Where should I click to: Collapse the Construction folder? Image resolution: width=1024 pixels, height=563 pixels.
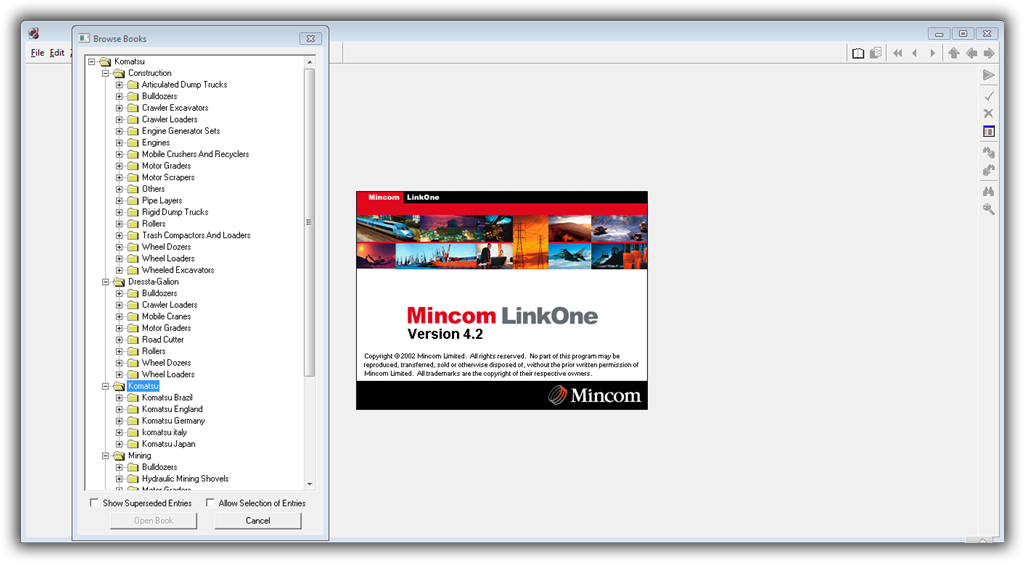coord(105,73)
